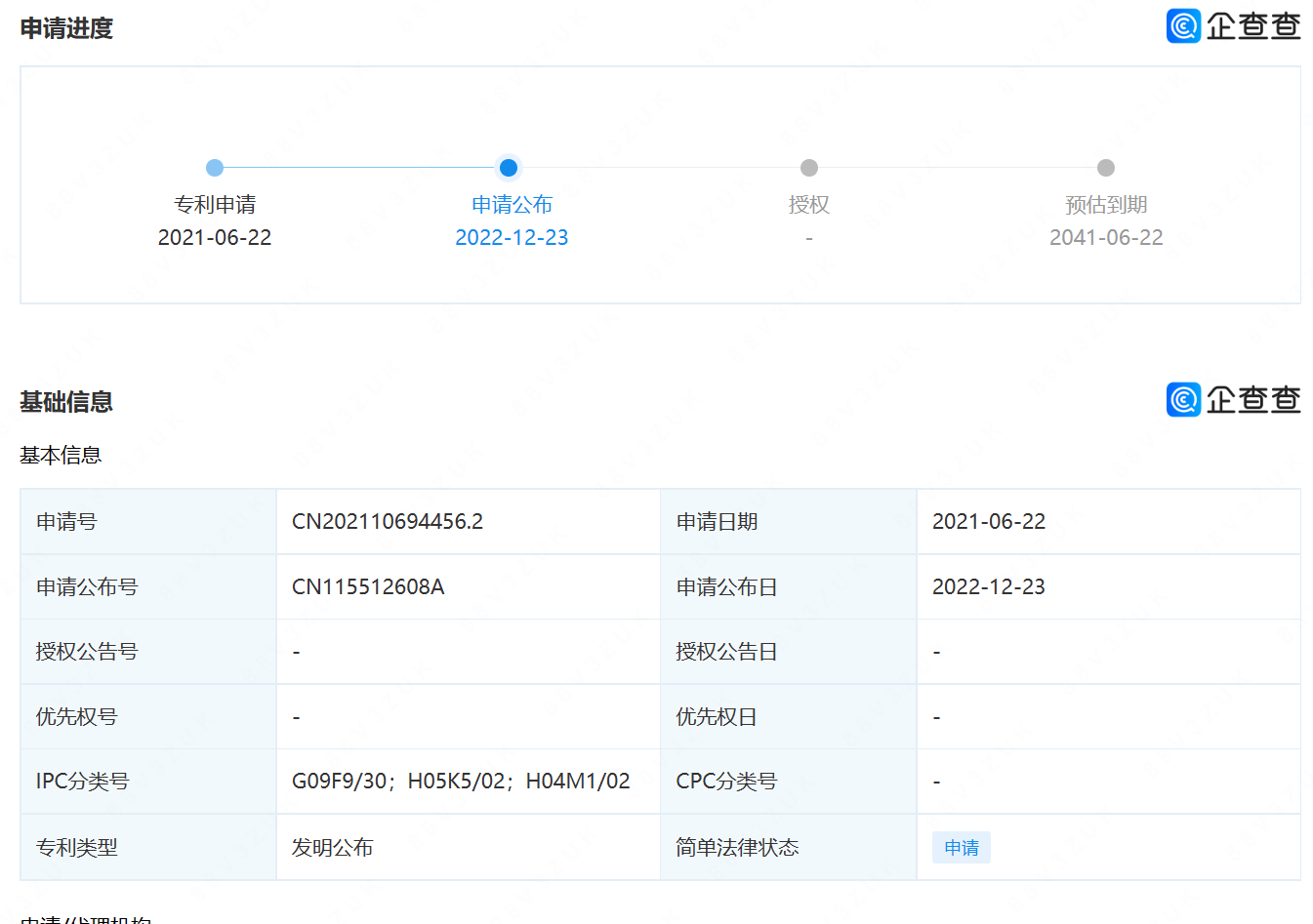
Task: Click the 专利申请 stage label
Action: [215, 205]
